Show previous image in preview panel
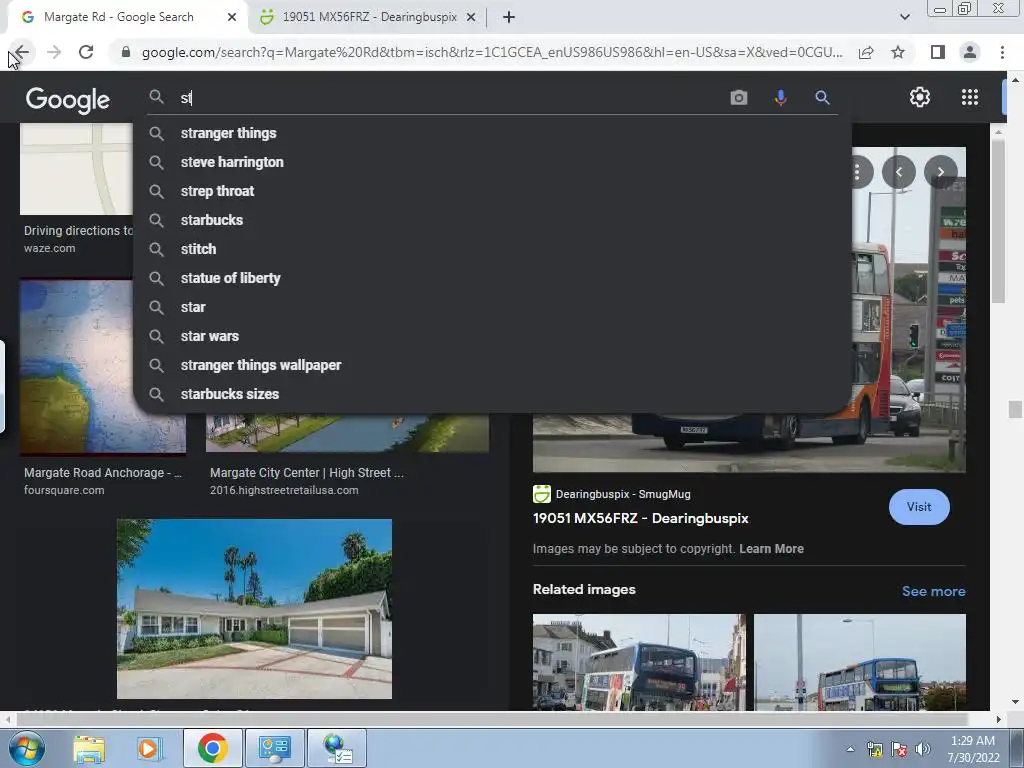Viewport: 1024px width, 768px height. [x=899, y=172]
